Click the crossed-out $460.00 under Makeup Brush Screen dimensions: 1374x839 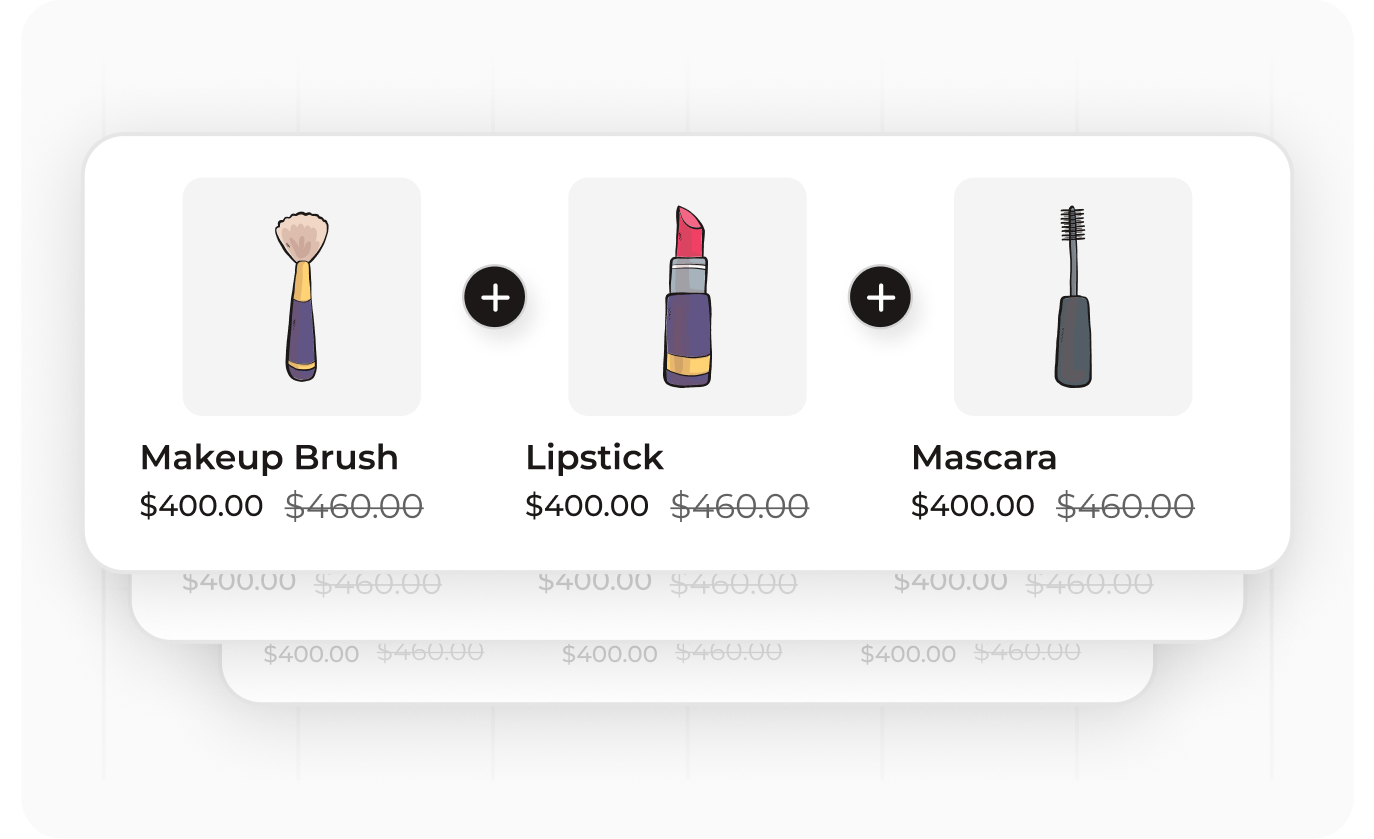[354, 506]
